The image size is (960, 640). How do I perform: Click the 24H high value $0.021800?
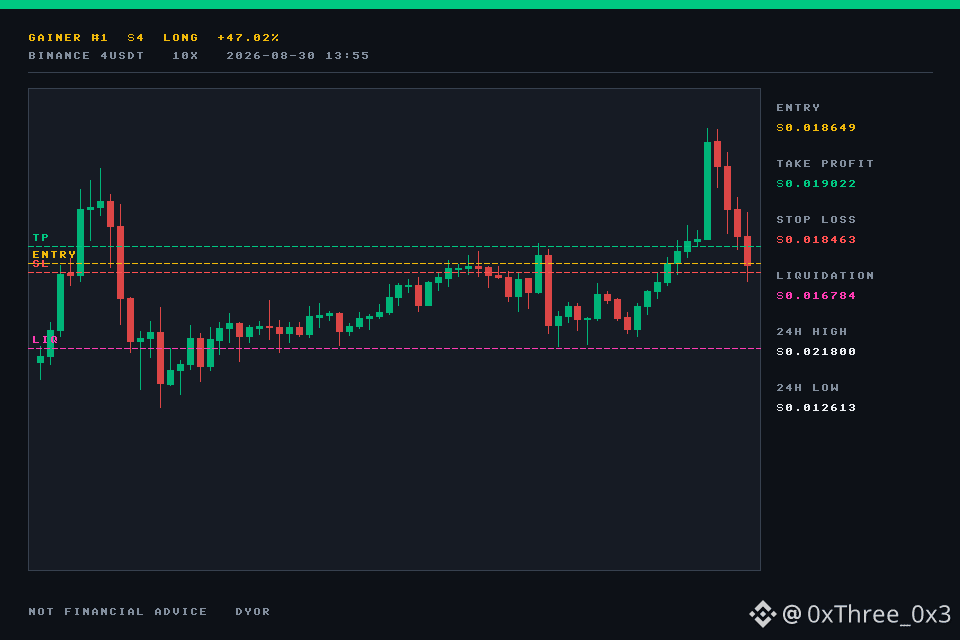(816, 352)
